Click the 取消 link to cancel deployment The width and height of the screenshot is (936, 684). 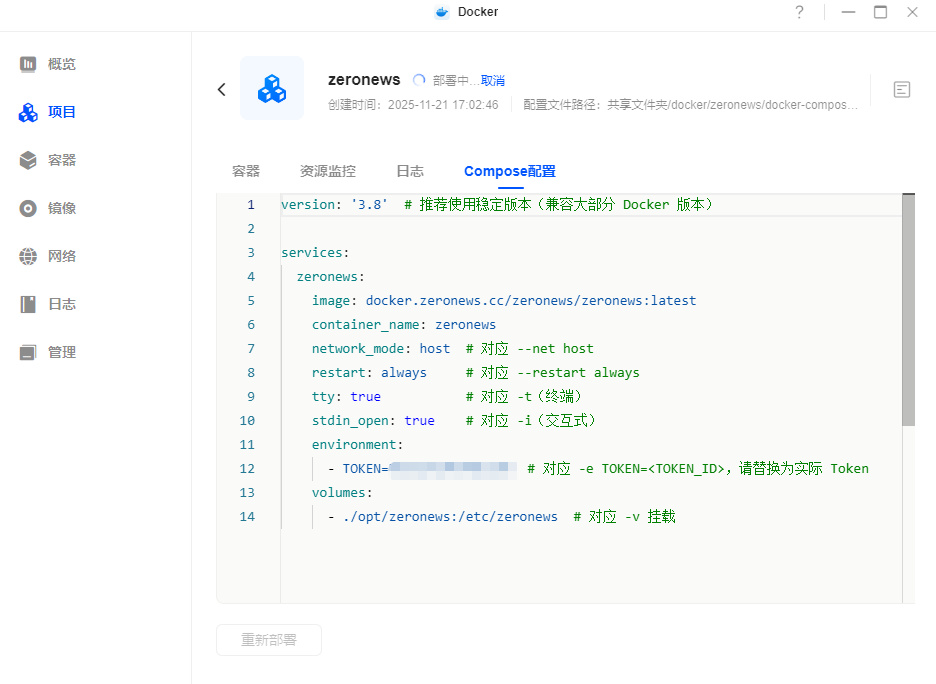pos(493,80)
